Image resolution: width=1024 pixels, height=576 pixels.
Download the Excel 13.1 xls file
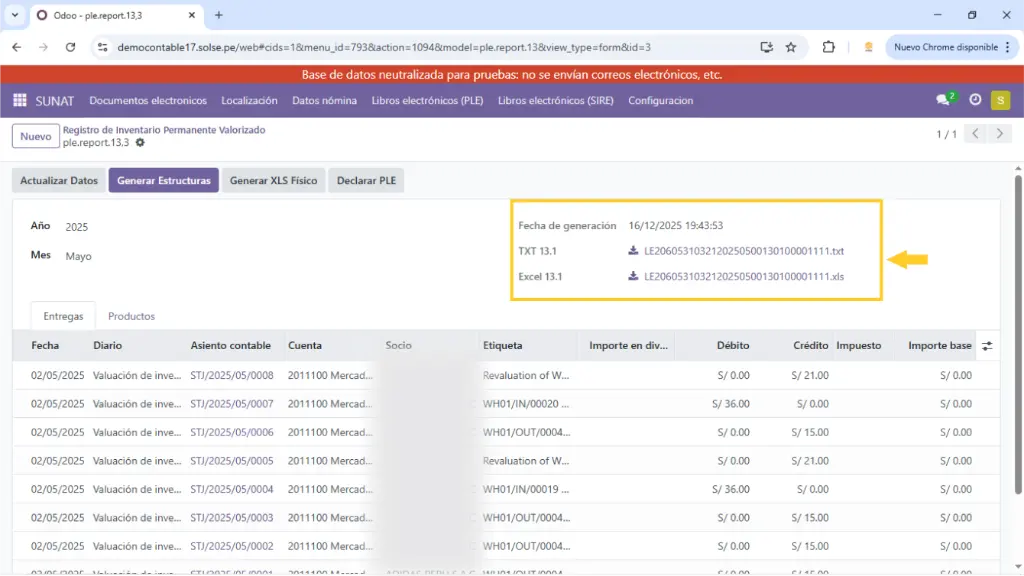tap(737, 276)
